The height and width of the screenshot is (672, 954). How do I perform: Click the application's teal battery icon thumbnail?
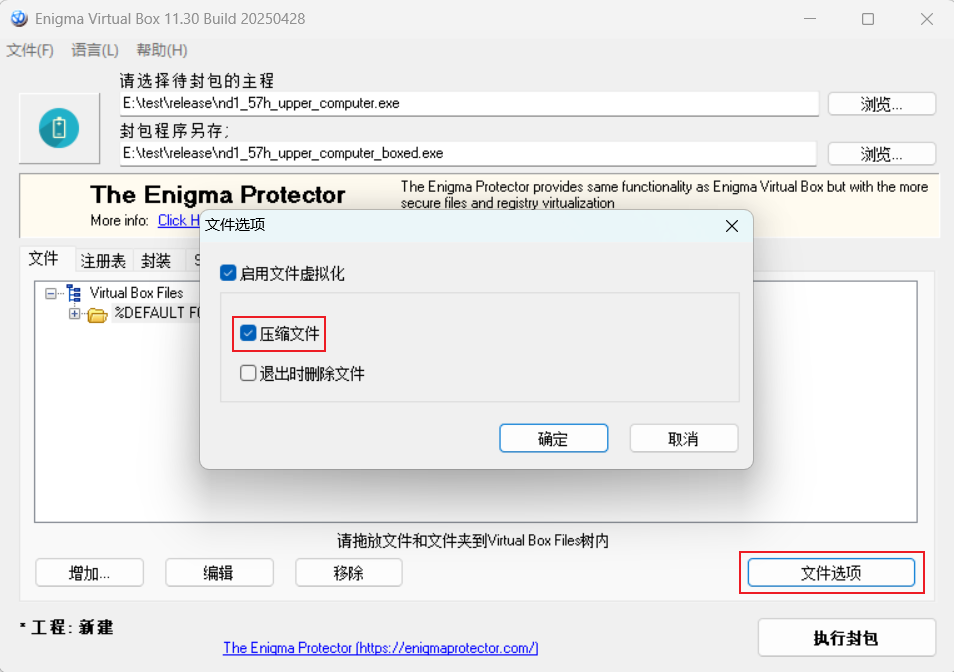tap(59, 128)
